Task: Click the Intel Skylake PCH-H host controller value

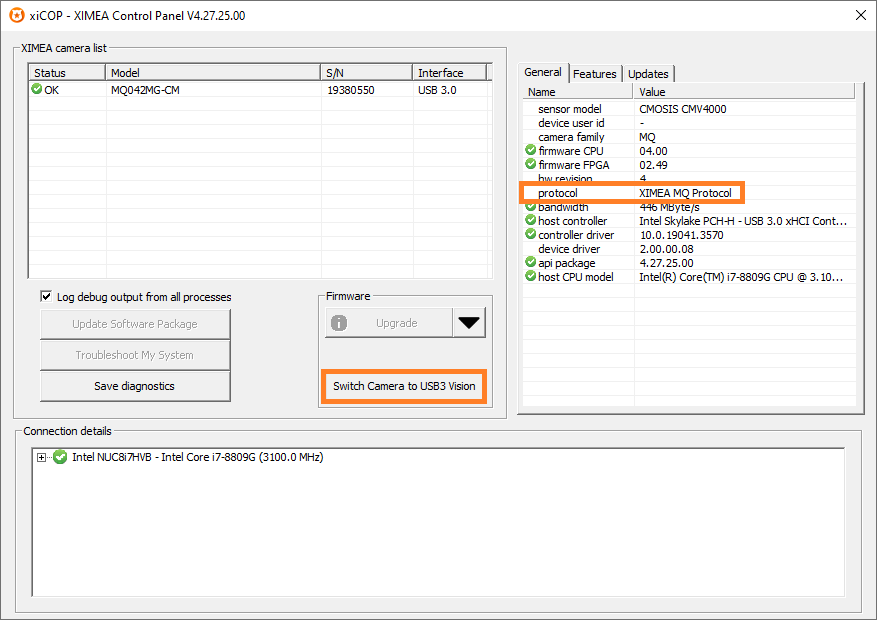Action: [x=743, y=221]
